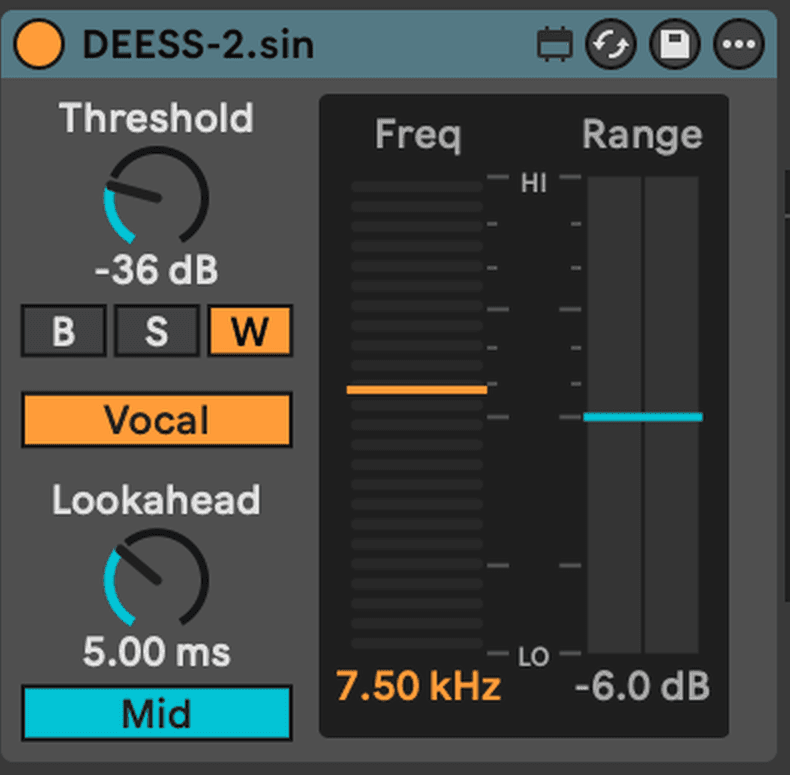Click the Lookahead label

tap(156, 500)
